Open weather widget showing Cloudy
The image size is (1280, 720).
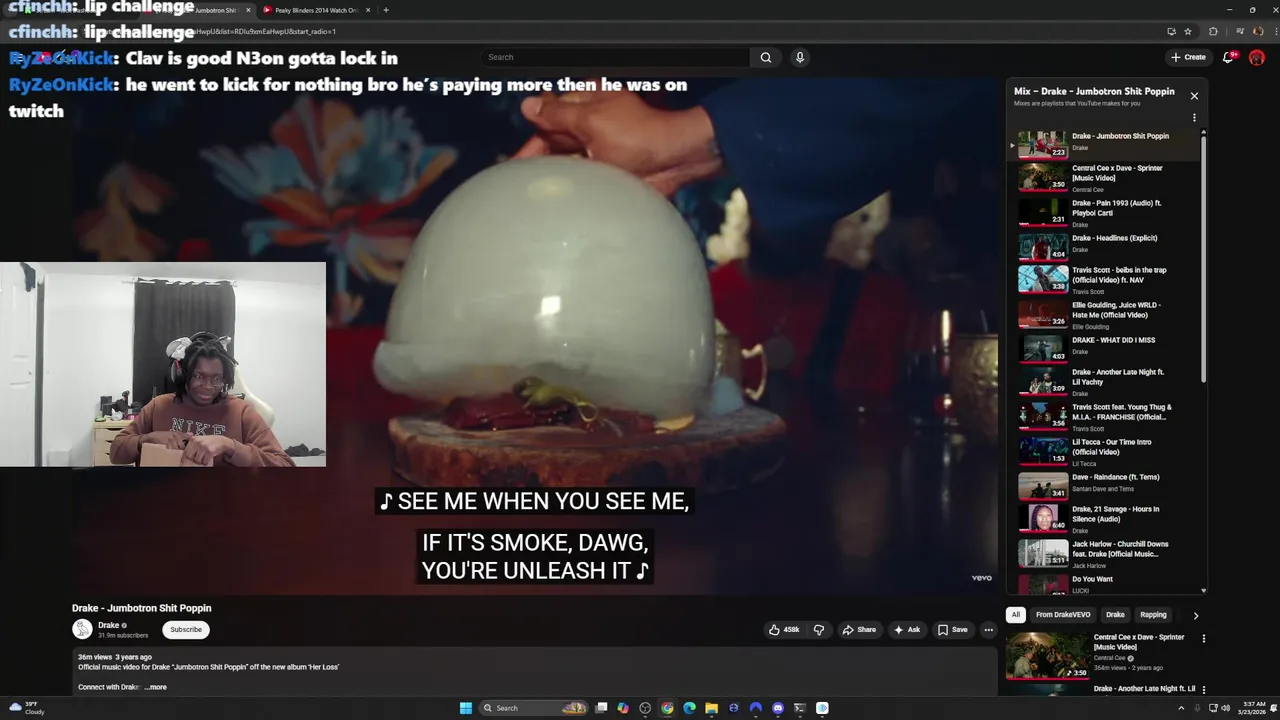pyautogui.click(x=27, y=708)
